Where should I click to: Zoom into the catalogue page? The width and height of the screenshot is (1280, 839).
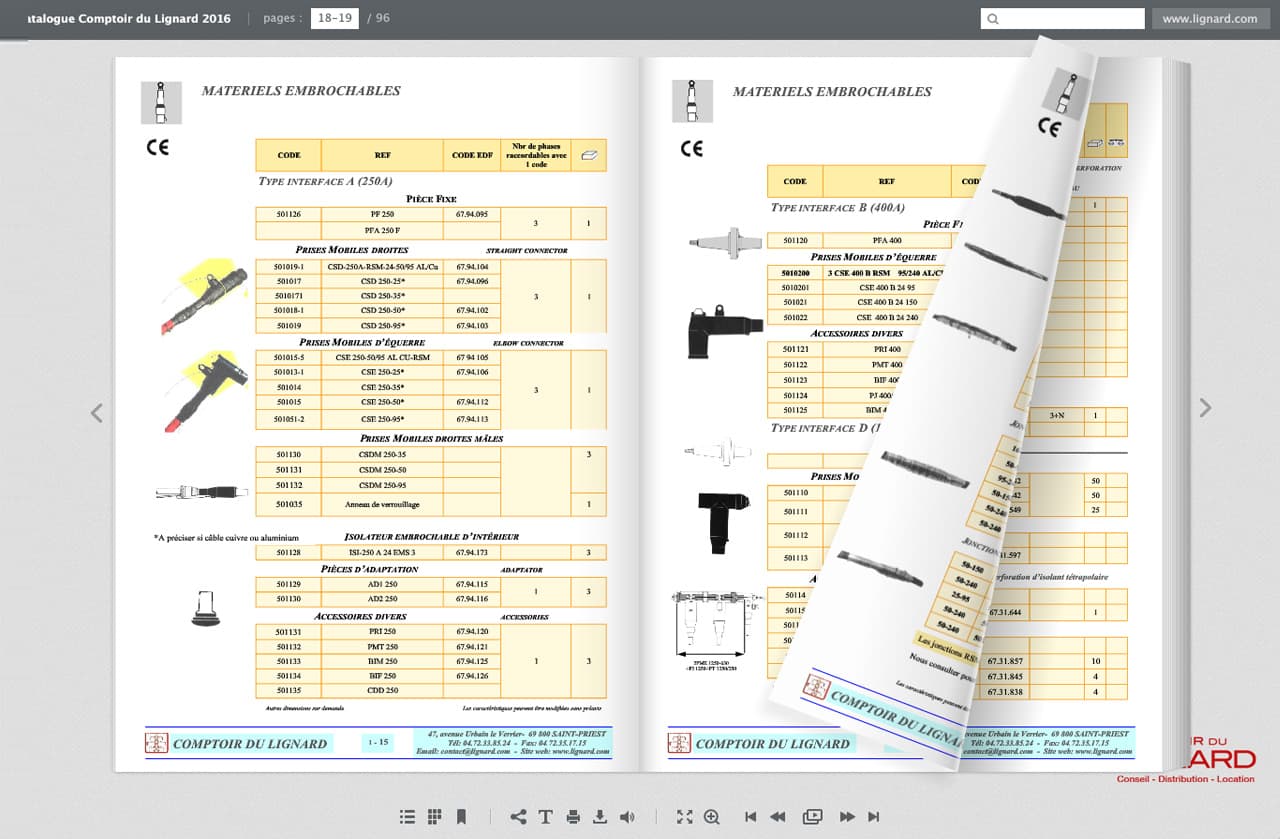pyautogui.click(x=711, y=817)
